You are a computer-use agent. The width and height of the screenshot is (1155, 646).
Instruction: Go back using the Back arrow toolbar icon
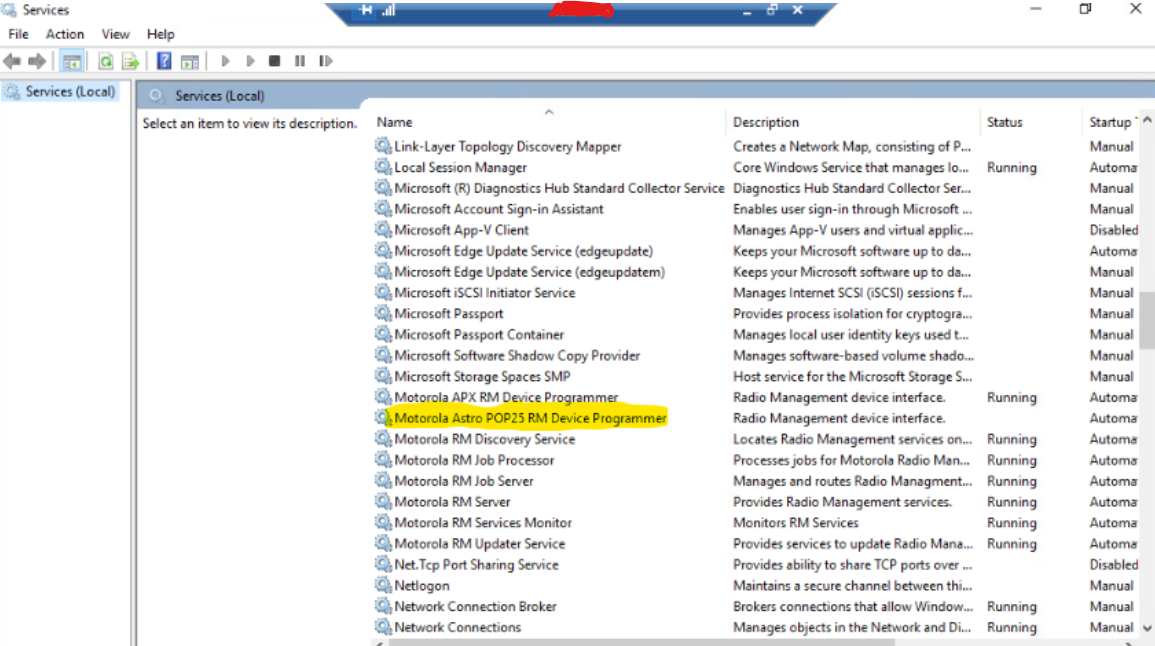12,61
